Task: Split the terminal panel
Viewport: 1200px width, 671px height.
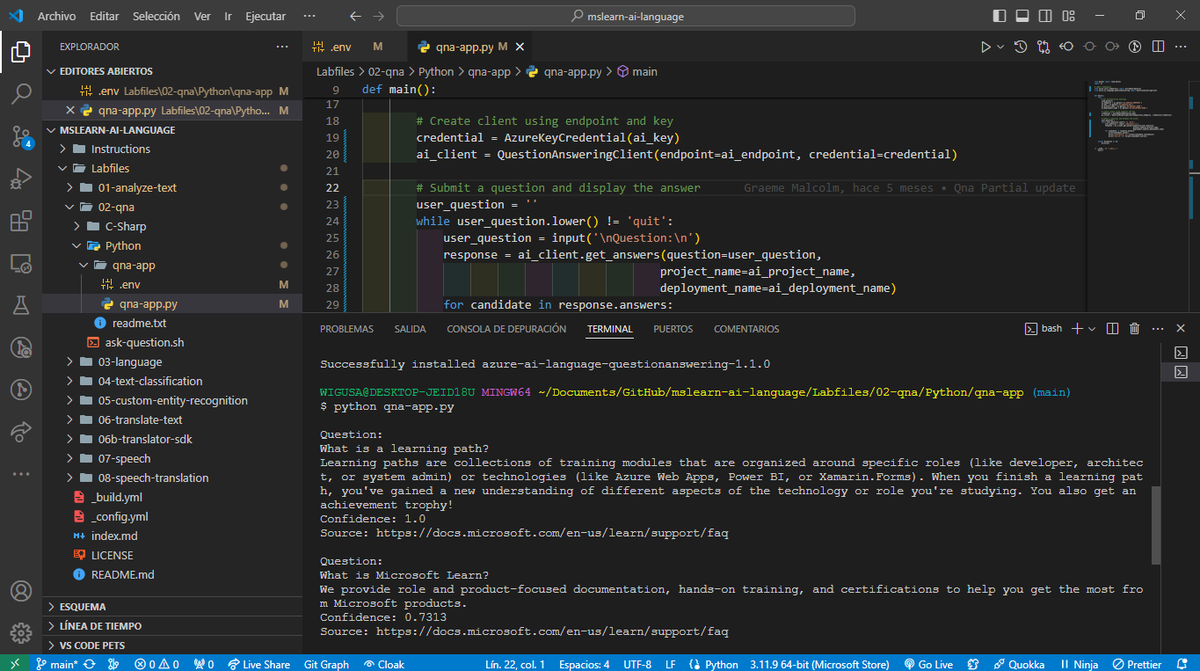Action: tap(1113, 328)
